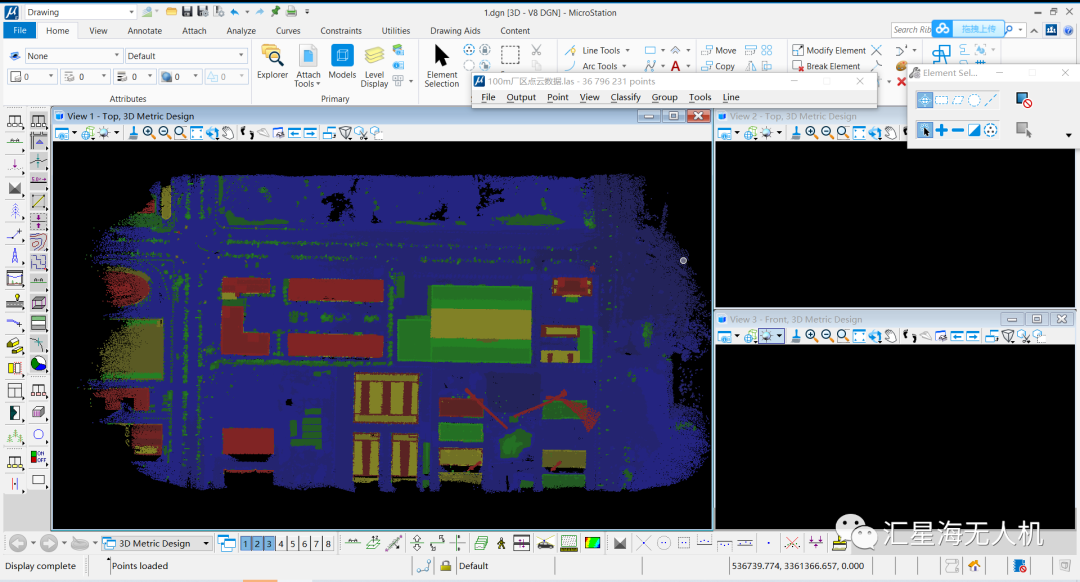1080x582 pixels.
Task: Click the Models icon in the ribbon
Action: (342, 63)
